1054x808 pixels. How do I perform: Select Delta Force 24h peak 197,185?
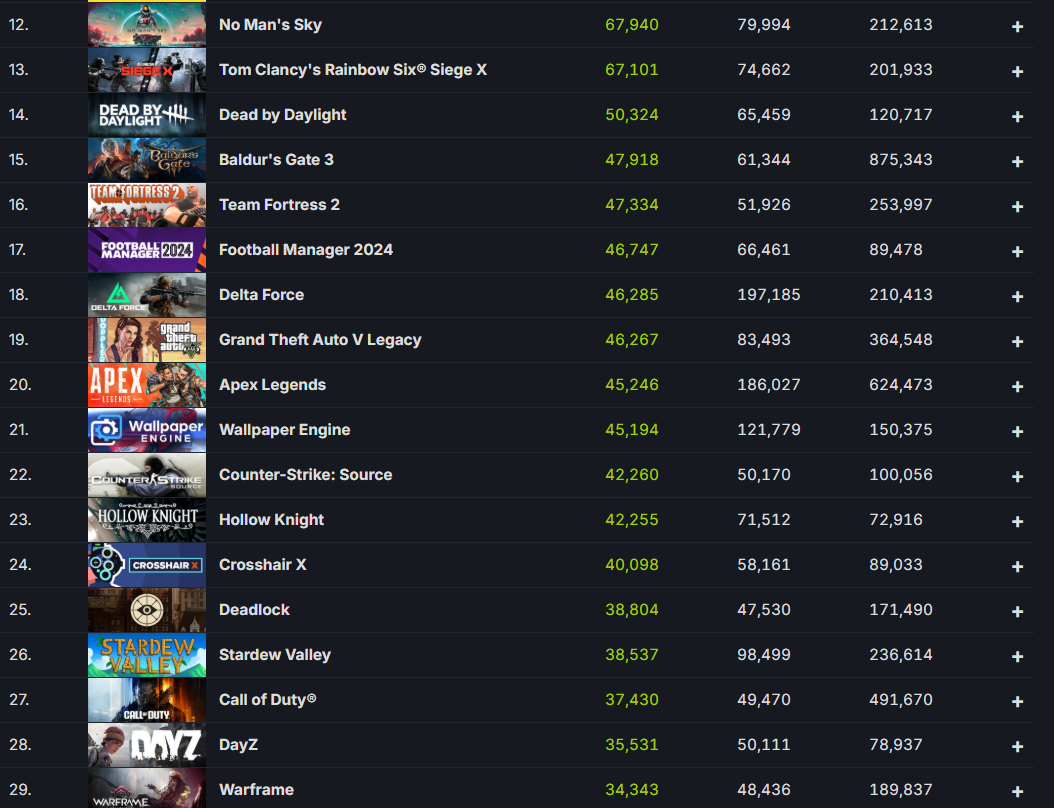[x=769, y=295]
